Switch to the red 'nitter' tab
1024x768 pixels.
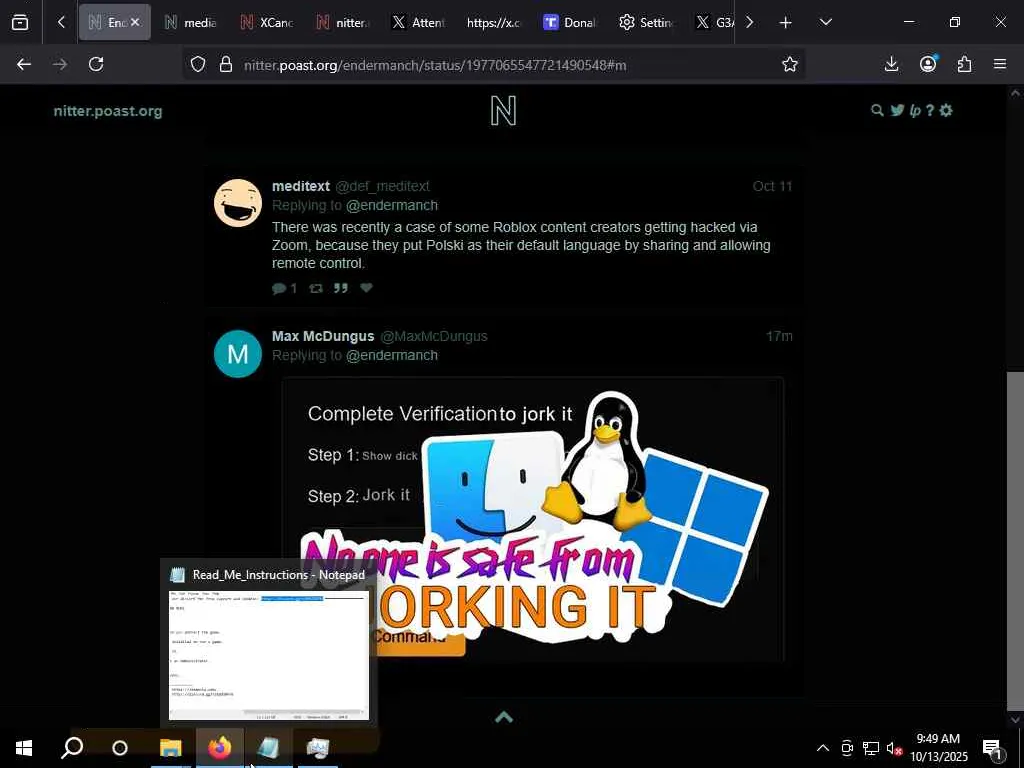pos(343,22)
